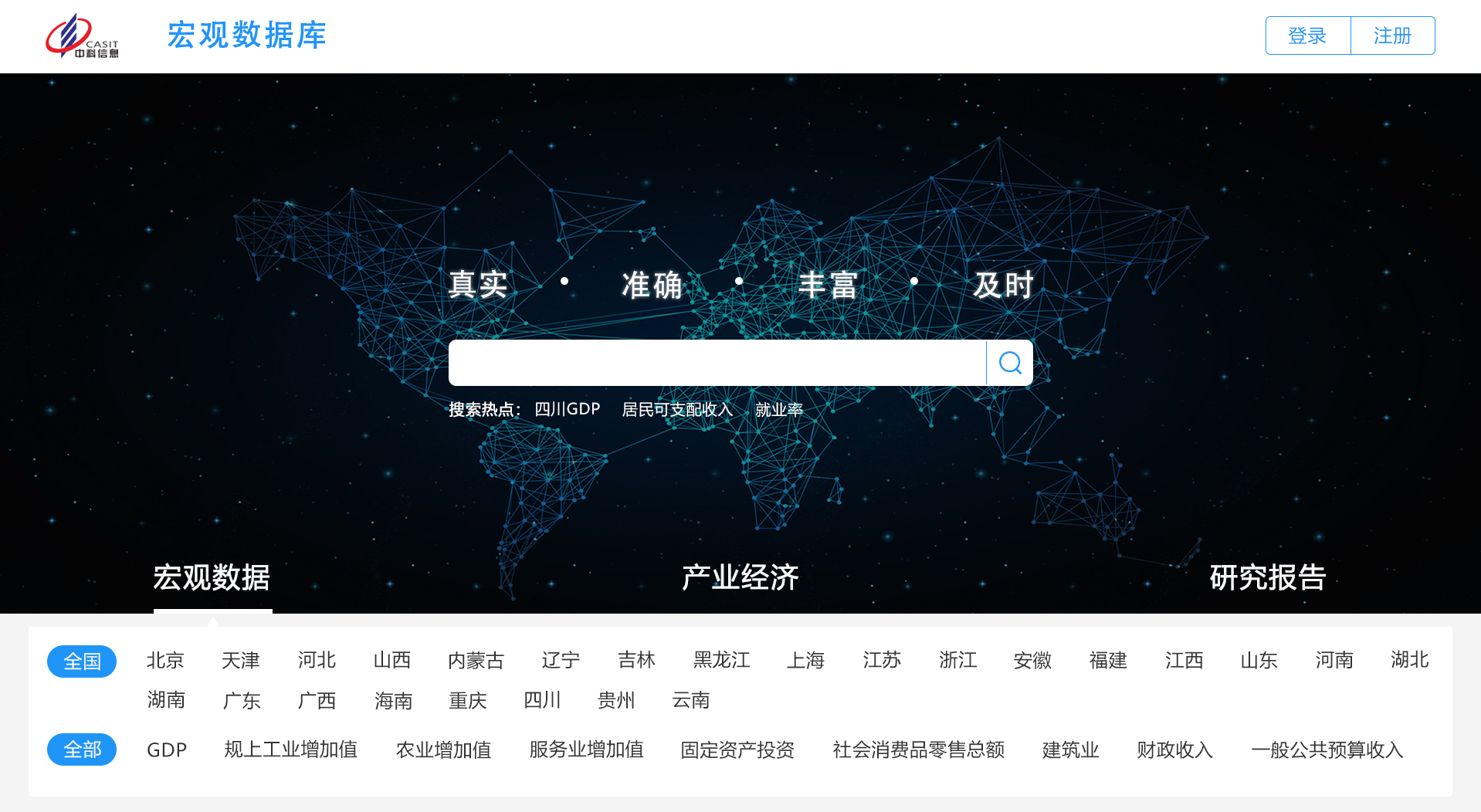The image size is (1481, 812).
Task: Click the 登录 login button
Action: [x=1307, y=36]
